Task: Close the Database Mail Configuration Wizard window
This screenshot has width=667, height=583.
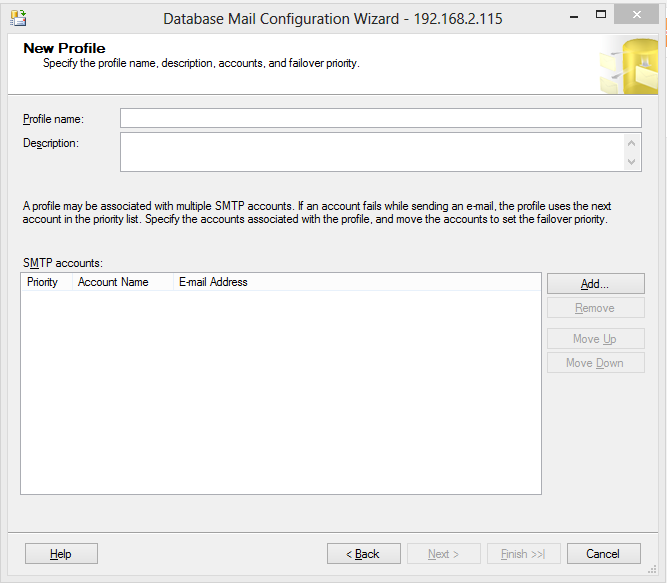Action: [636, 15]
